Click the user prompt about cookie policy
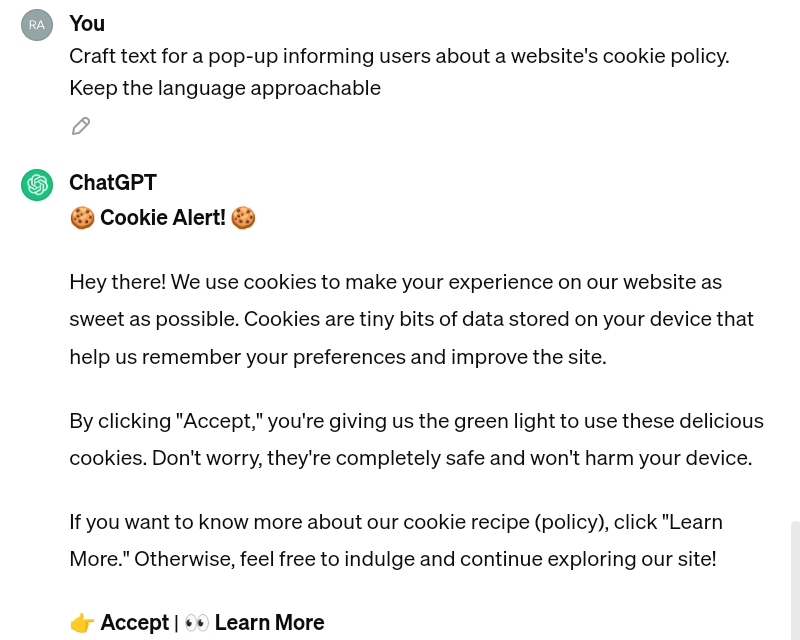This screenshot has width=800, height=640. [x=399, y=71]
